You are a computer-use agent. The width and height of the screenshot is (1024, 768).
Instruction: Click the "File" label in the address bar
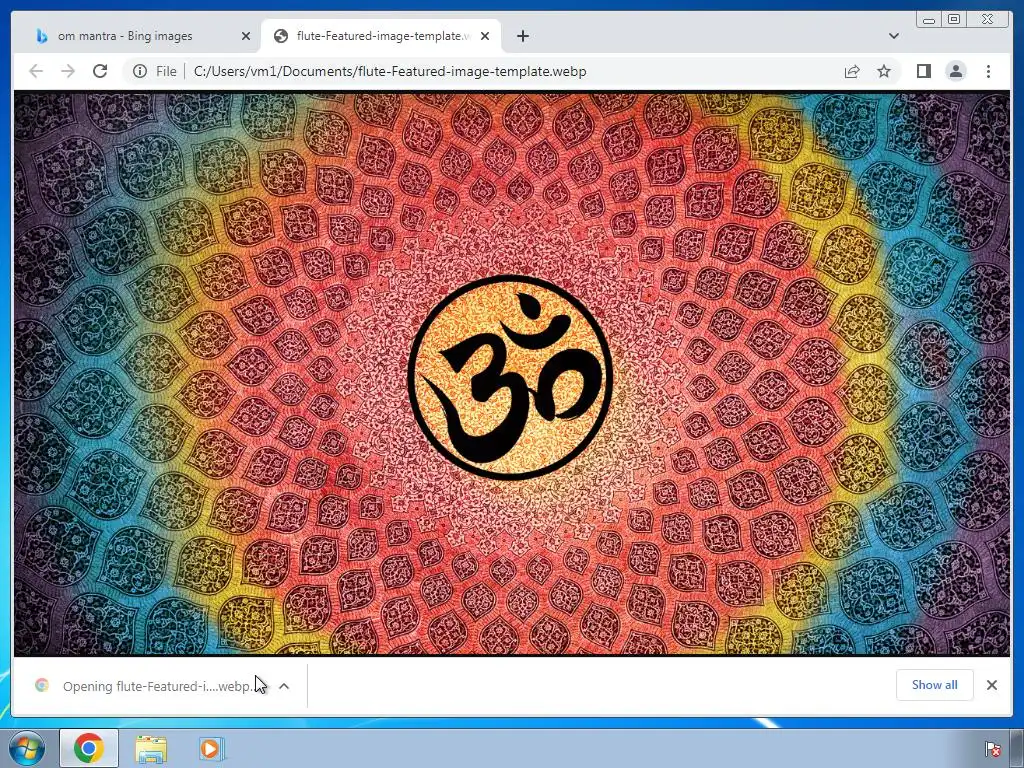click(166, 71)
